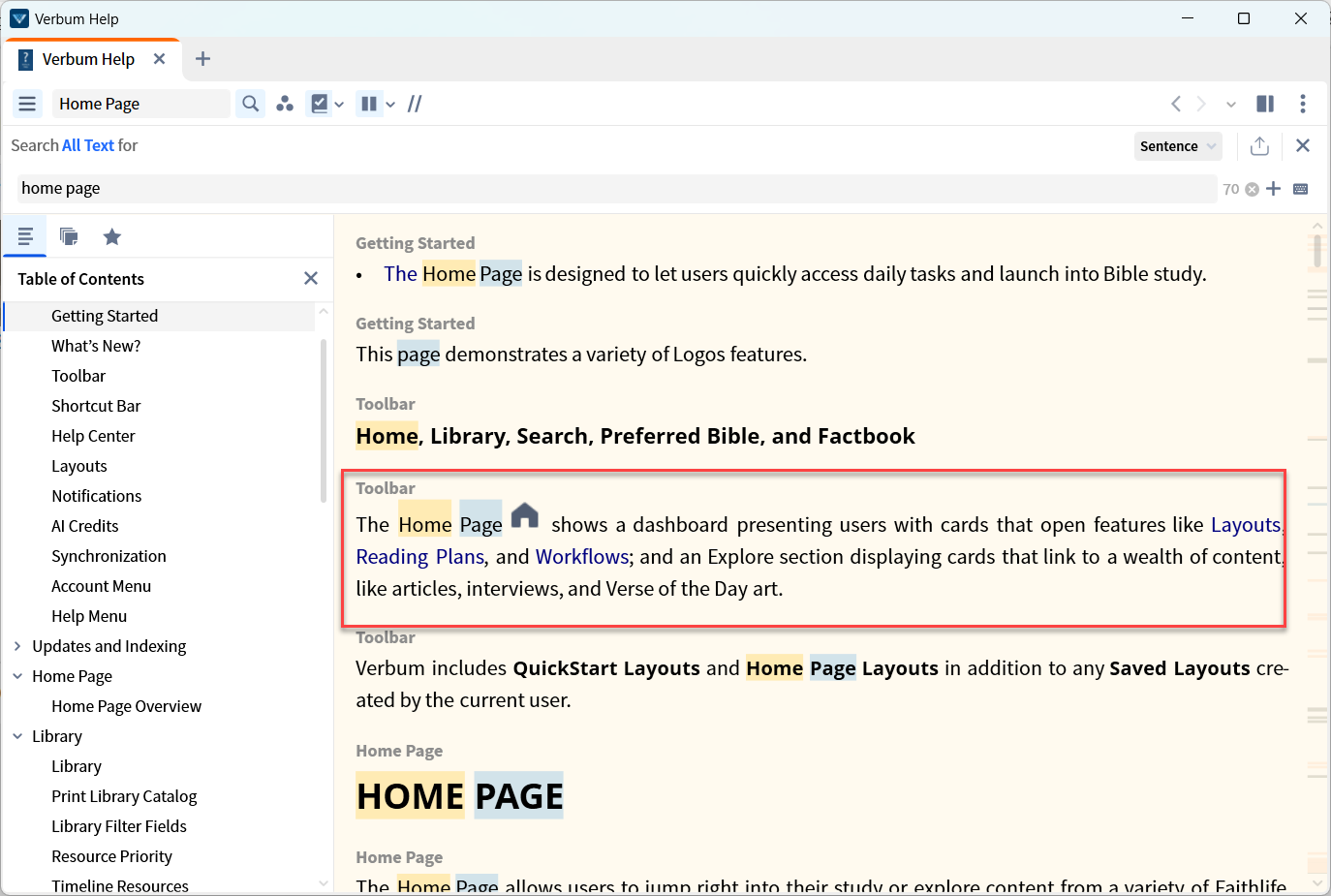Select the Home Page Overview entry
This screenshot has height=896, width=1331.
[127, 706]
